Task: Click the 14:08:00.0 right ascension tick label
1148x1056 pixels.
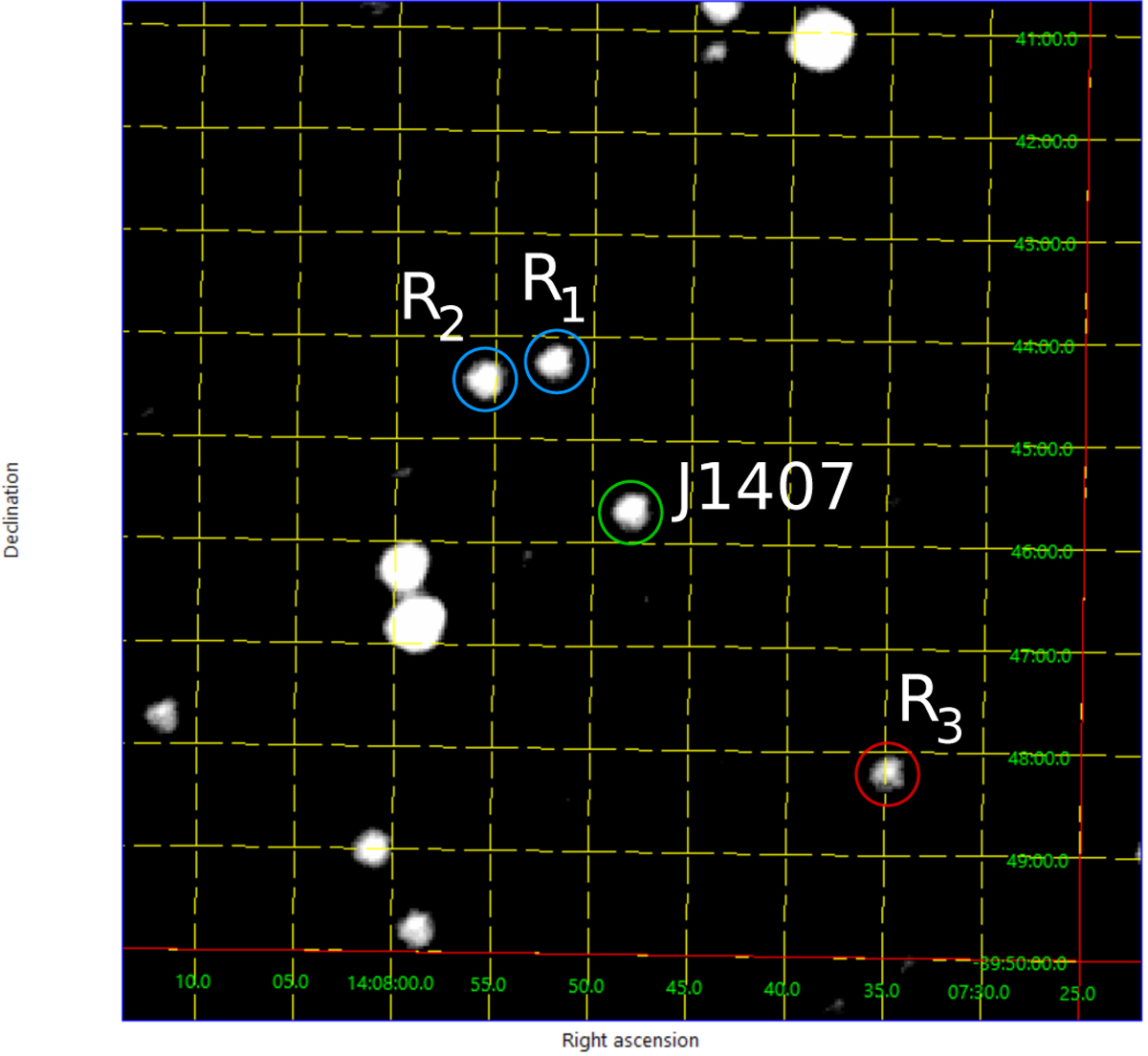Action: pyautogui.click(x=389, y=983)
